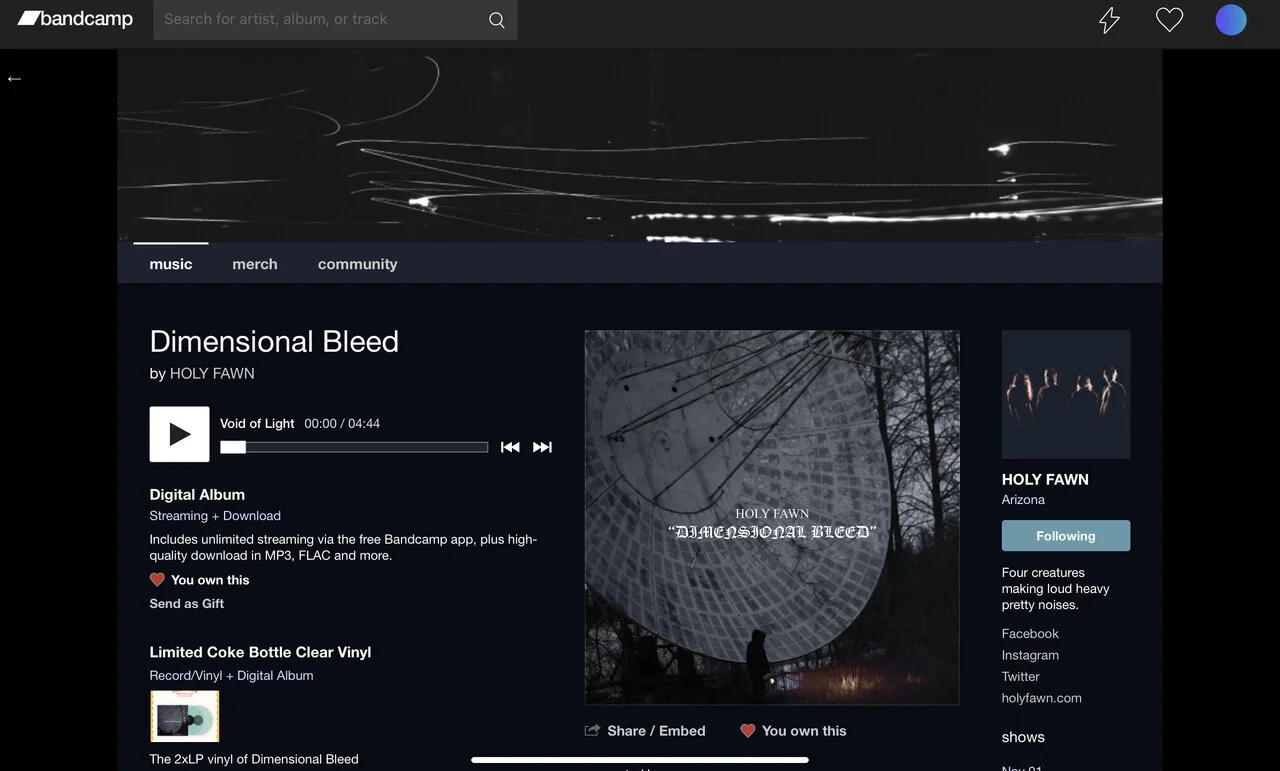Focus the artist, album, or track search field
This screenshot has width=1280, height=771.
[x=320, y=20]
